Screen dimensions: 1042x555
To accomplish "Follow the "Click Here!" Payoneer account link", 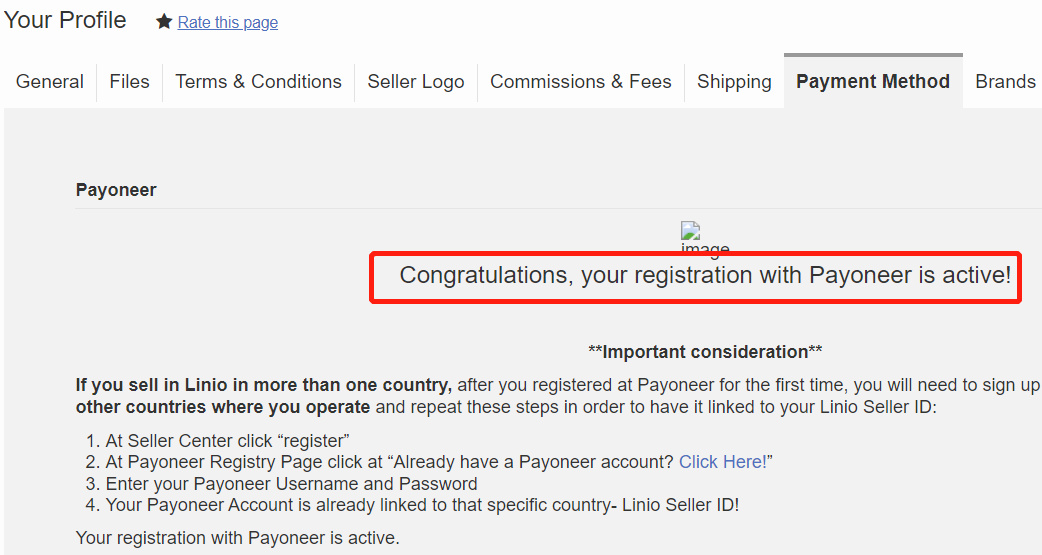I will click(x=723, y=462).
